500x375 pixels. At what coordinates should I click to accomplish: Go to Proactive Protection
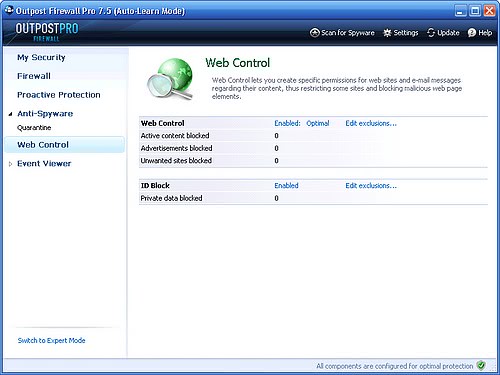pos(59,95)
